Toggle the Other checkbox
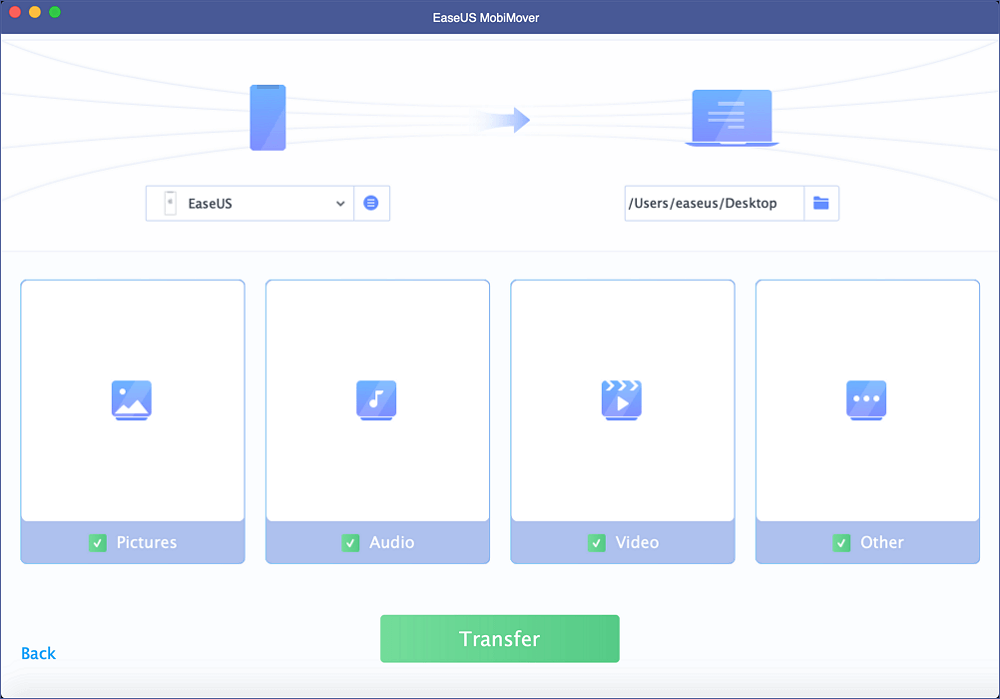The height and width of the screenshot is (699, 1000). 842,543
